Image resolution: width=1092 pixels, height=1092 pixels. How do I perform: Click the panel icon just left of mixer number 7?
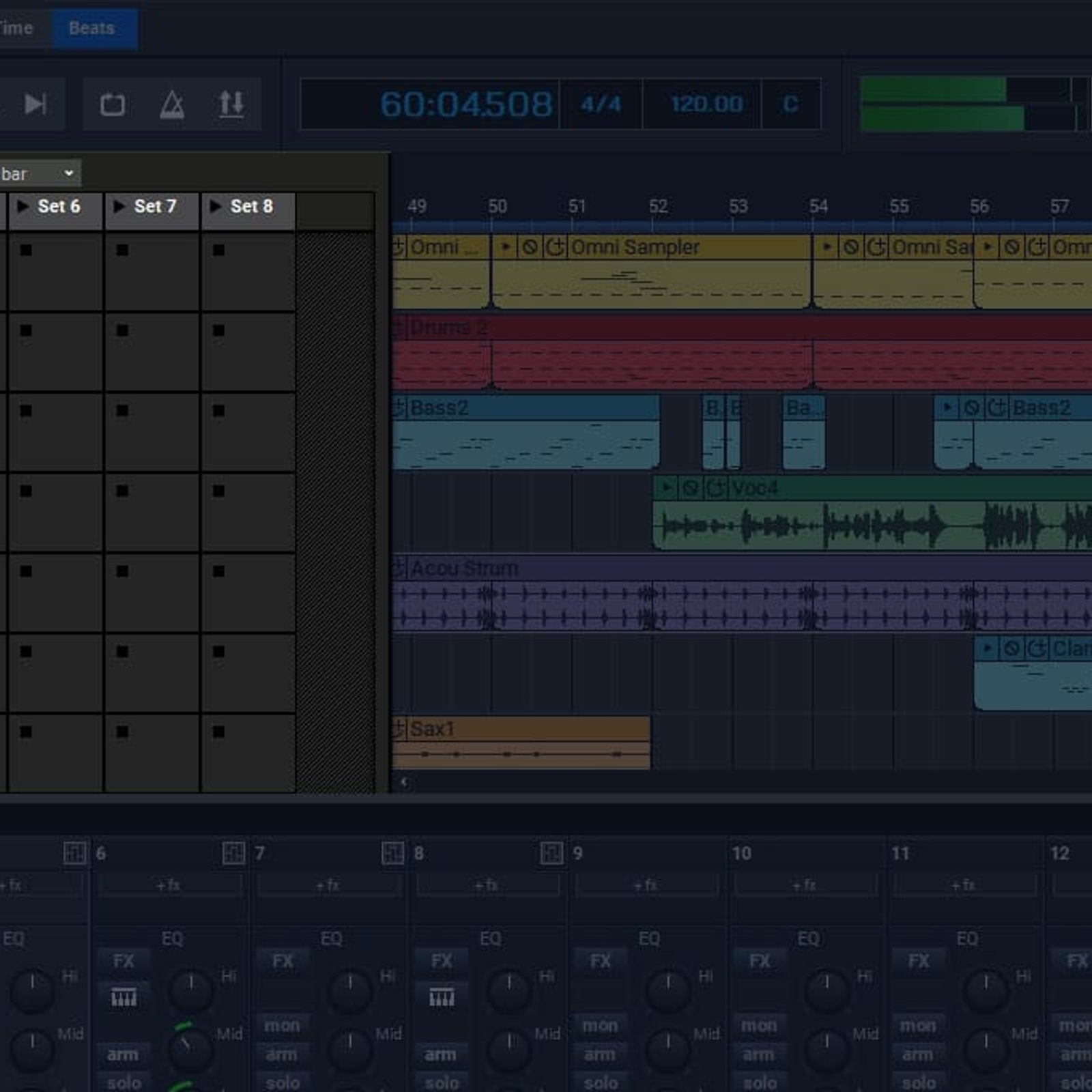233,852
